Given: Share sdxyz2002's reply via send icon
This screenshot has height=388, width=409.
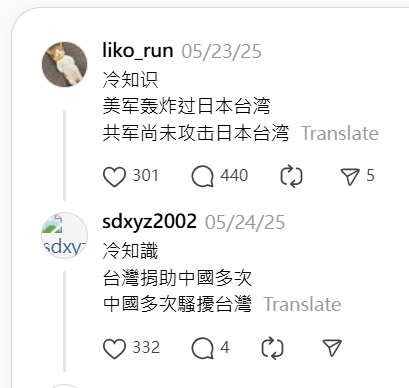Looking at the screenshot, I should [x=332, y=348].
